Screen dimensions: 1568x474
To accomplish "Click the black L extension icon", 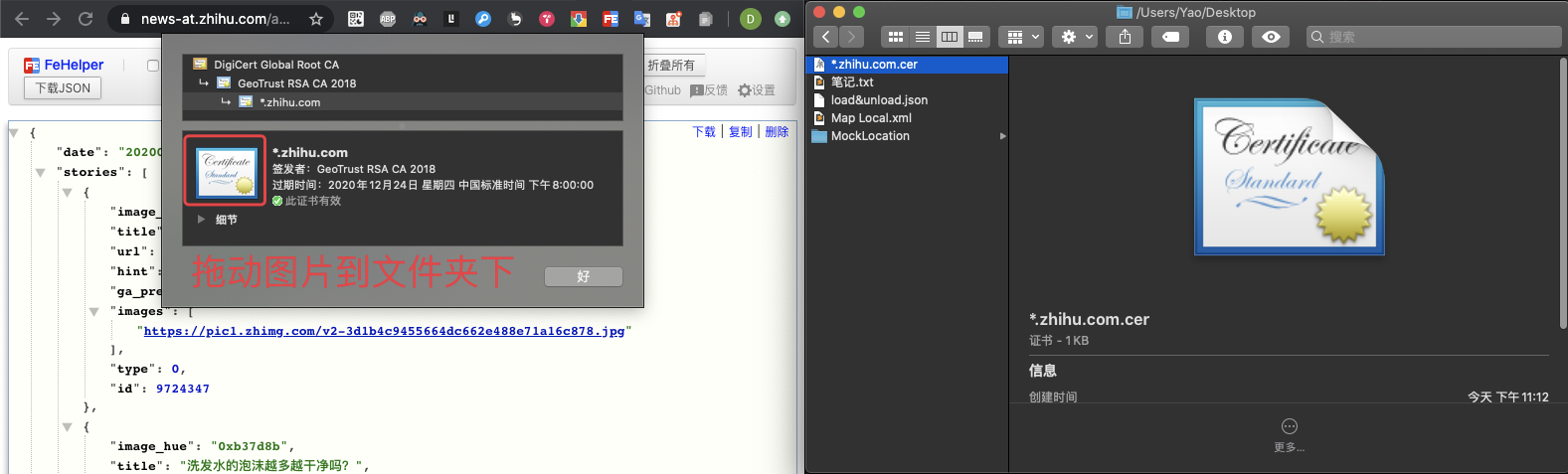I will pos(451,19).
